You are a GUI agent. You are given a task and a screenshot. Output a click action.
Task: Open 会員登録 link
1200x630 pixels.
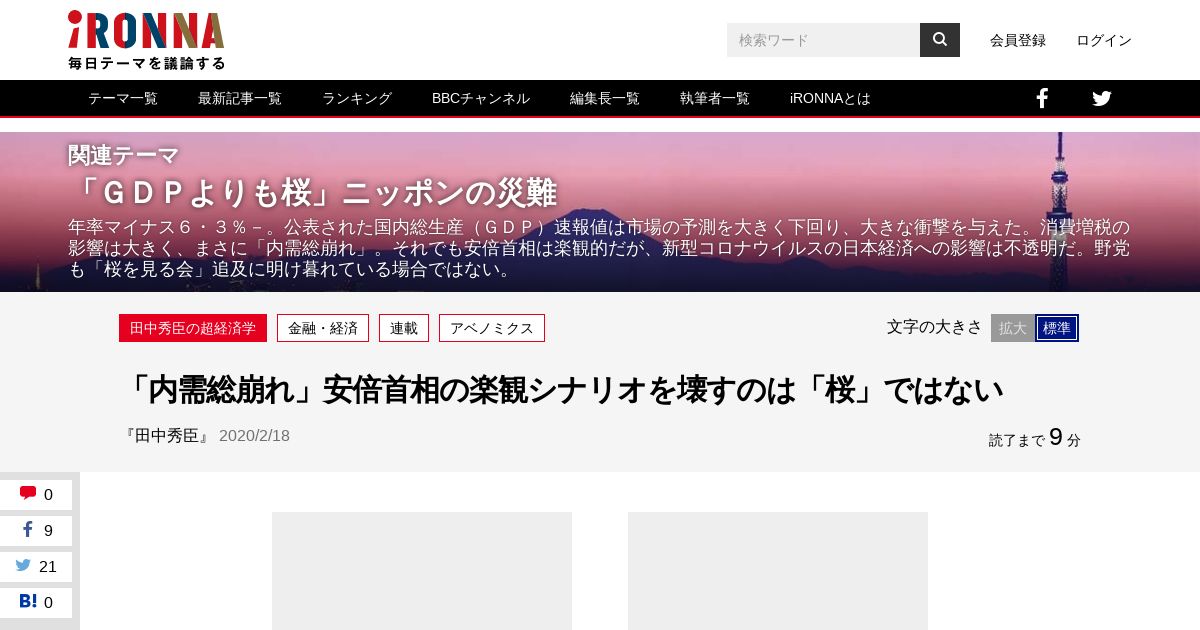click(x=1018, y=40)
